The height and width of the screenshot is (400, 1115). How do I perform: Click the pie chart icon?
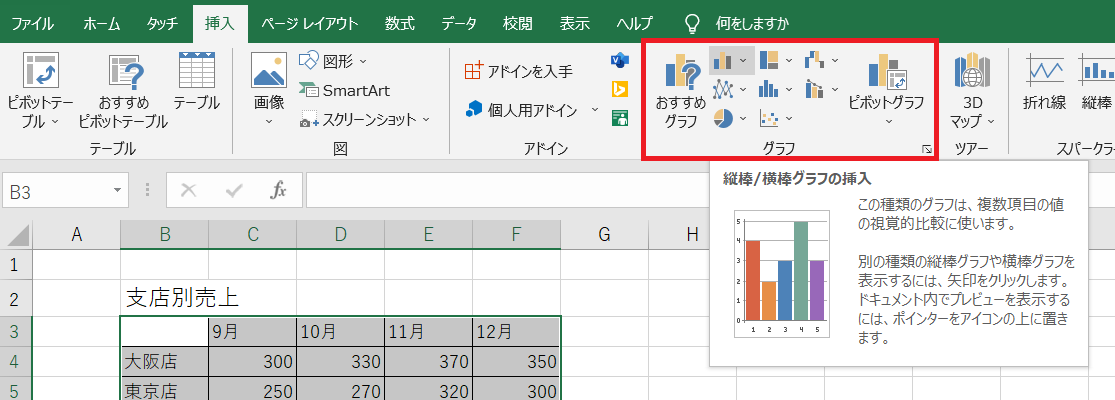click(723, 117)
